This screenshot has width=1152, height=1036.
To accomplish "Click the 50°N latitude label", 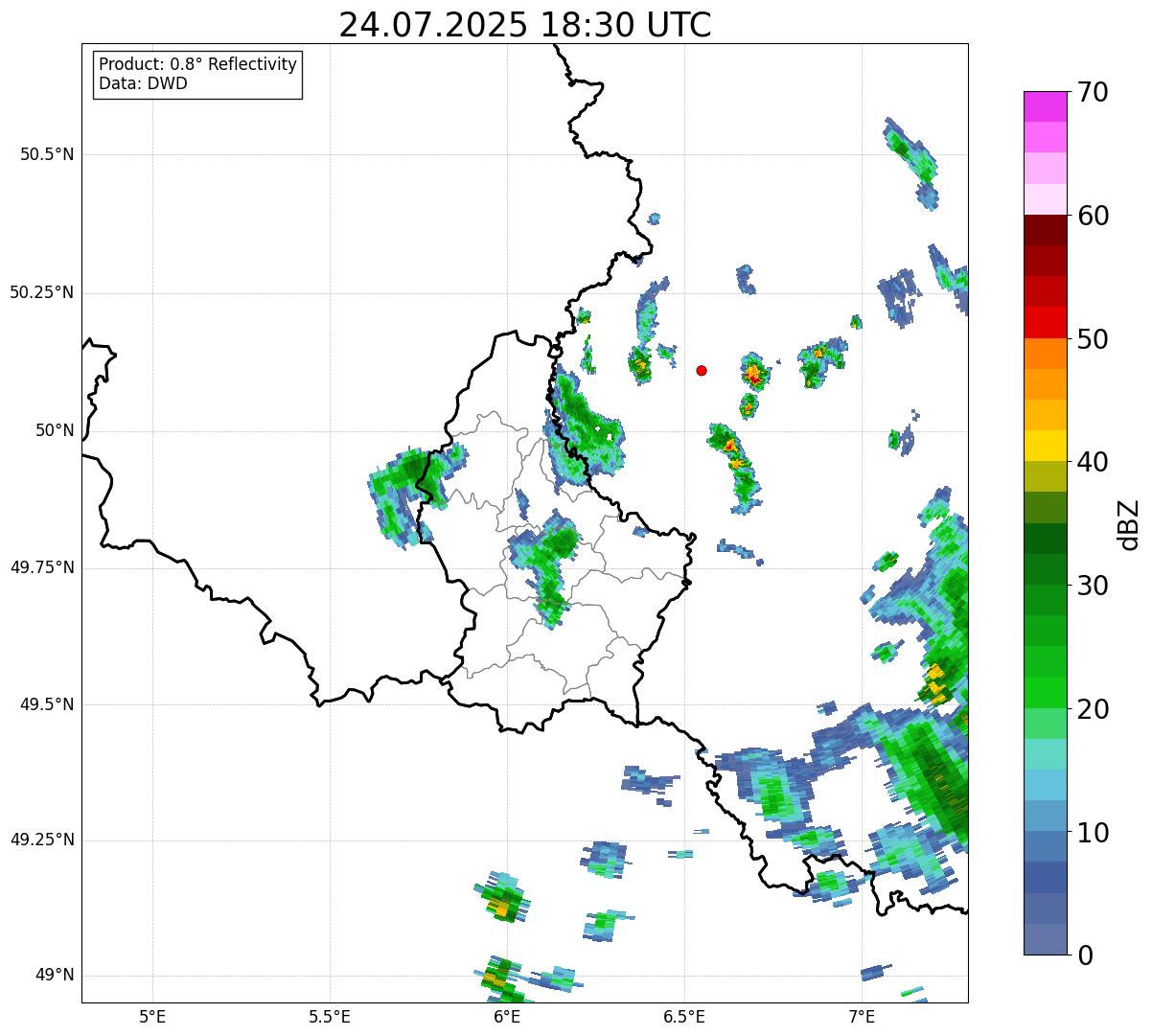I will click(x=55, y=430).
